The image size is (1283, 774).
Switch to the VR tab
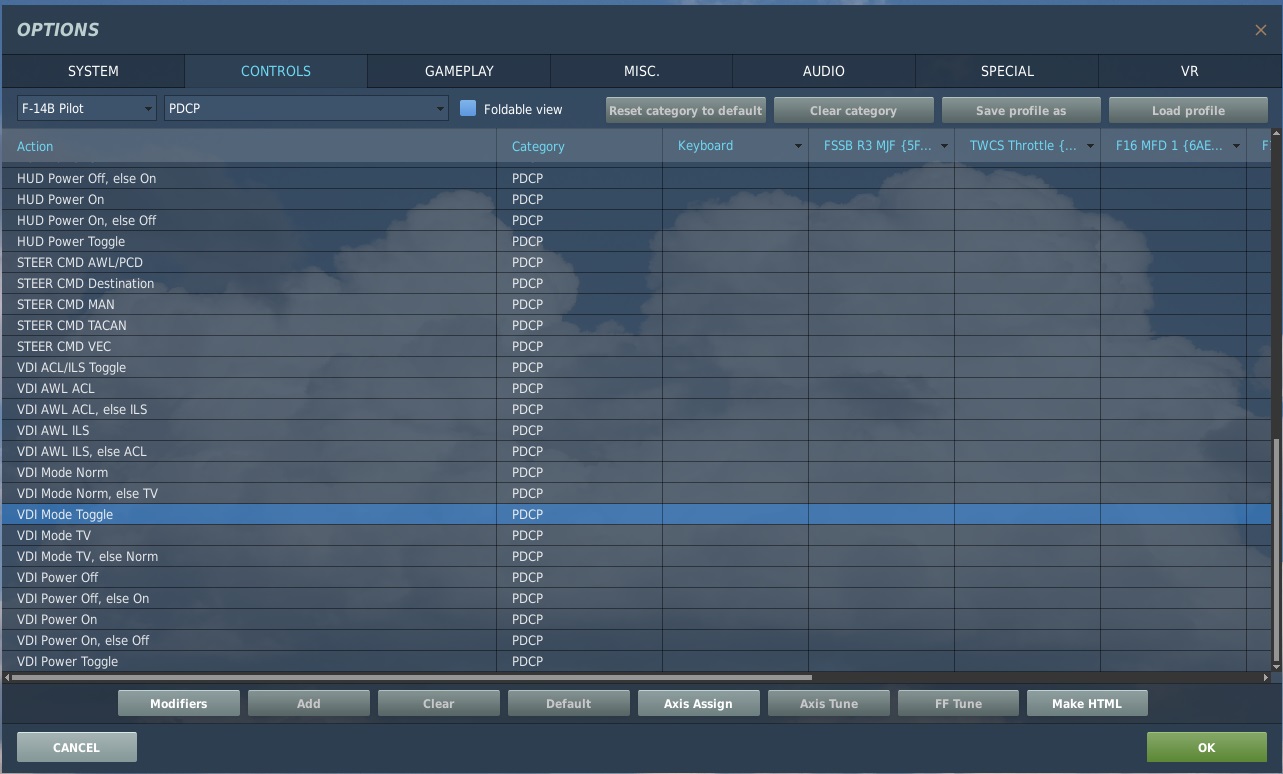(x=1190, y=71)
